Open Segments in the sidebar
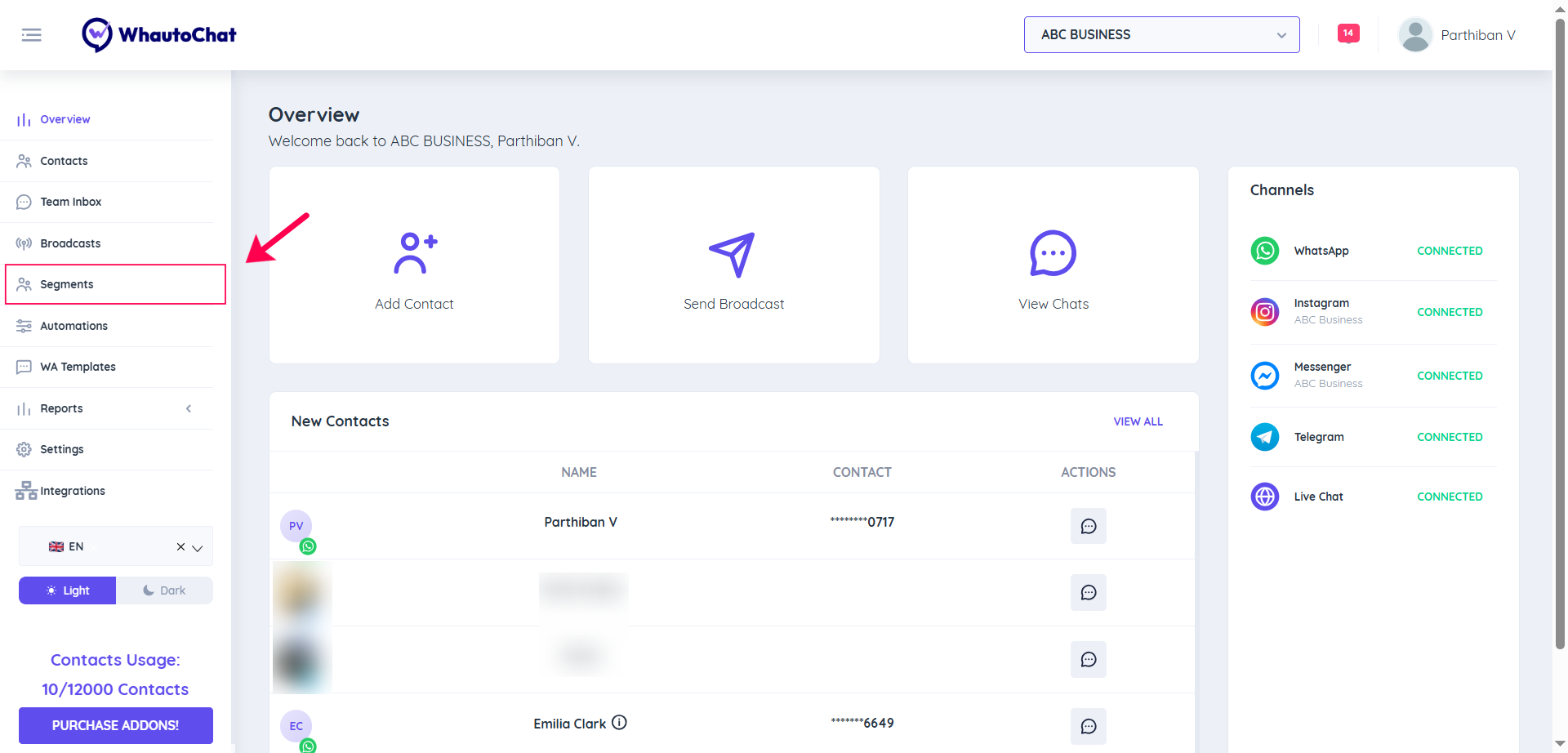1568x753 pixels. pos(67,284)
